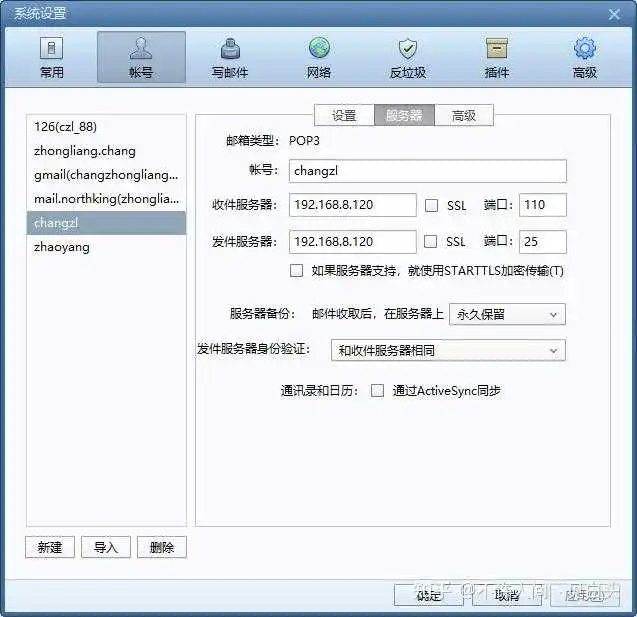Enable SSL for 发件服务器
The height and width of the screenshot is (617, 637).
coord(431,242)
